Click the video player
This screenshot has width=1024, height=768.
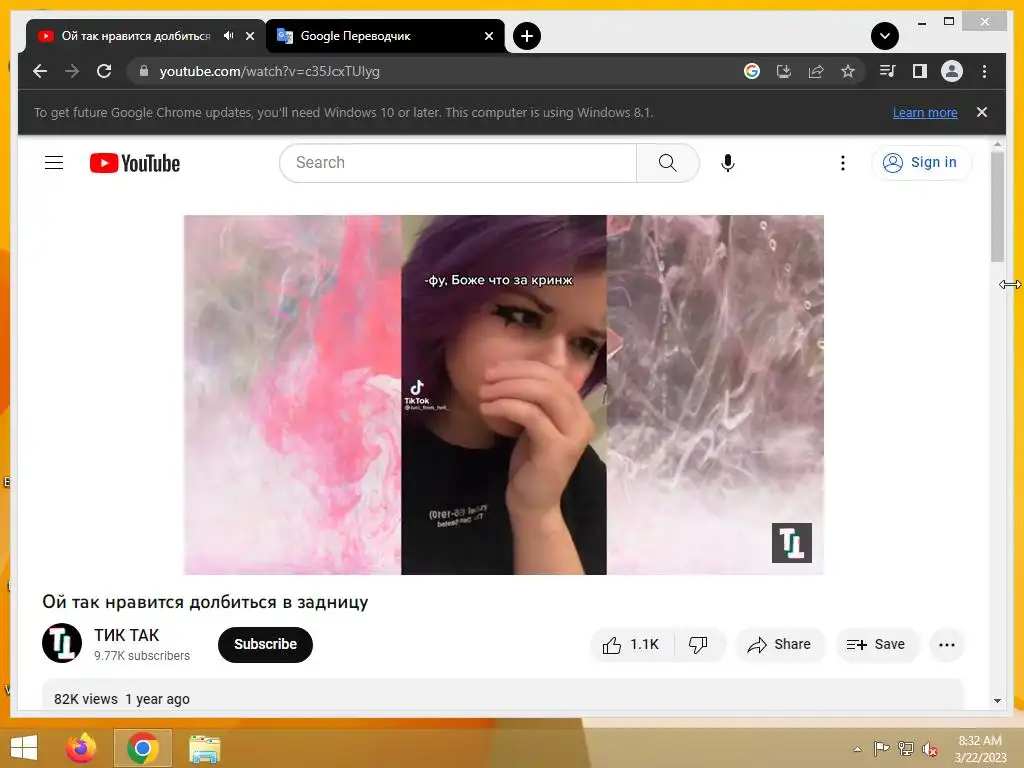coord(504,394)
